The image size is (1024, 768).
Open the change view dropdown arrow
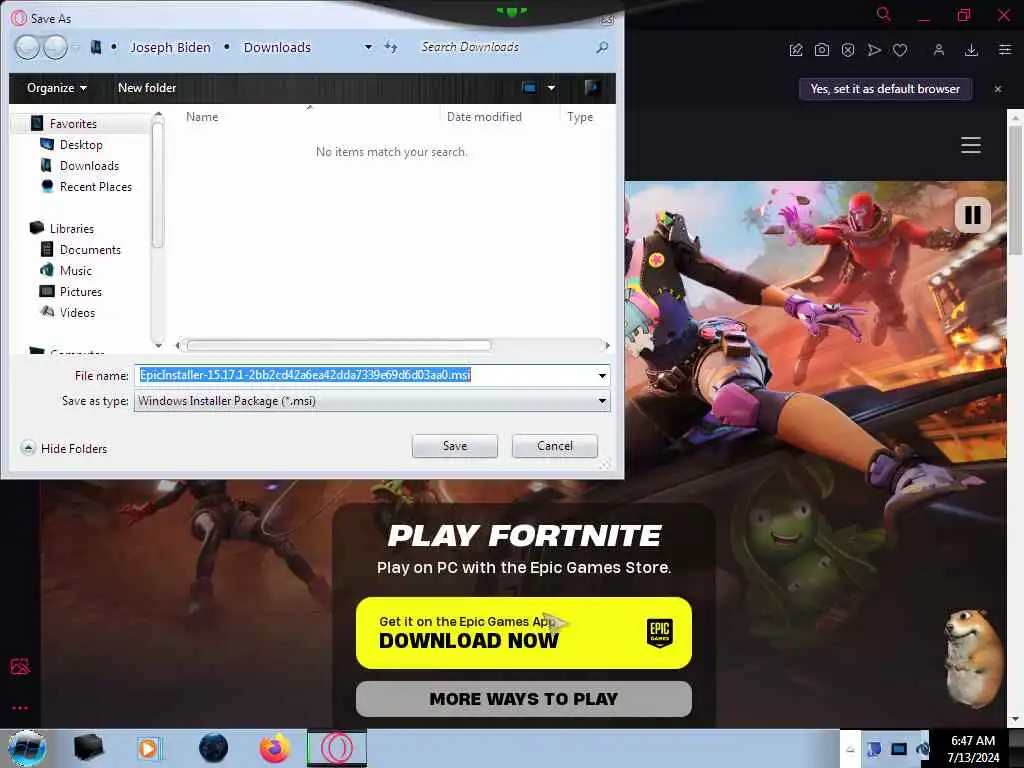click(x=551, y=88)
